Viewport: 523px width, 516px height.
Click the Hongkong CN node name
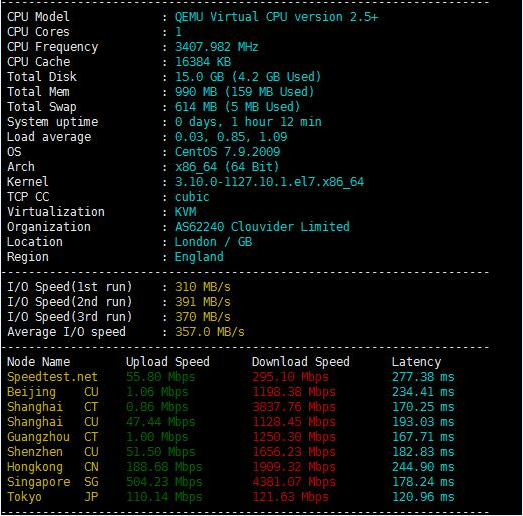tap(53, 467)
